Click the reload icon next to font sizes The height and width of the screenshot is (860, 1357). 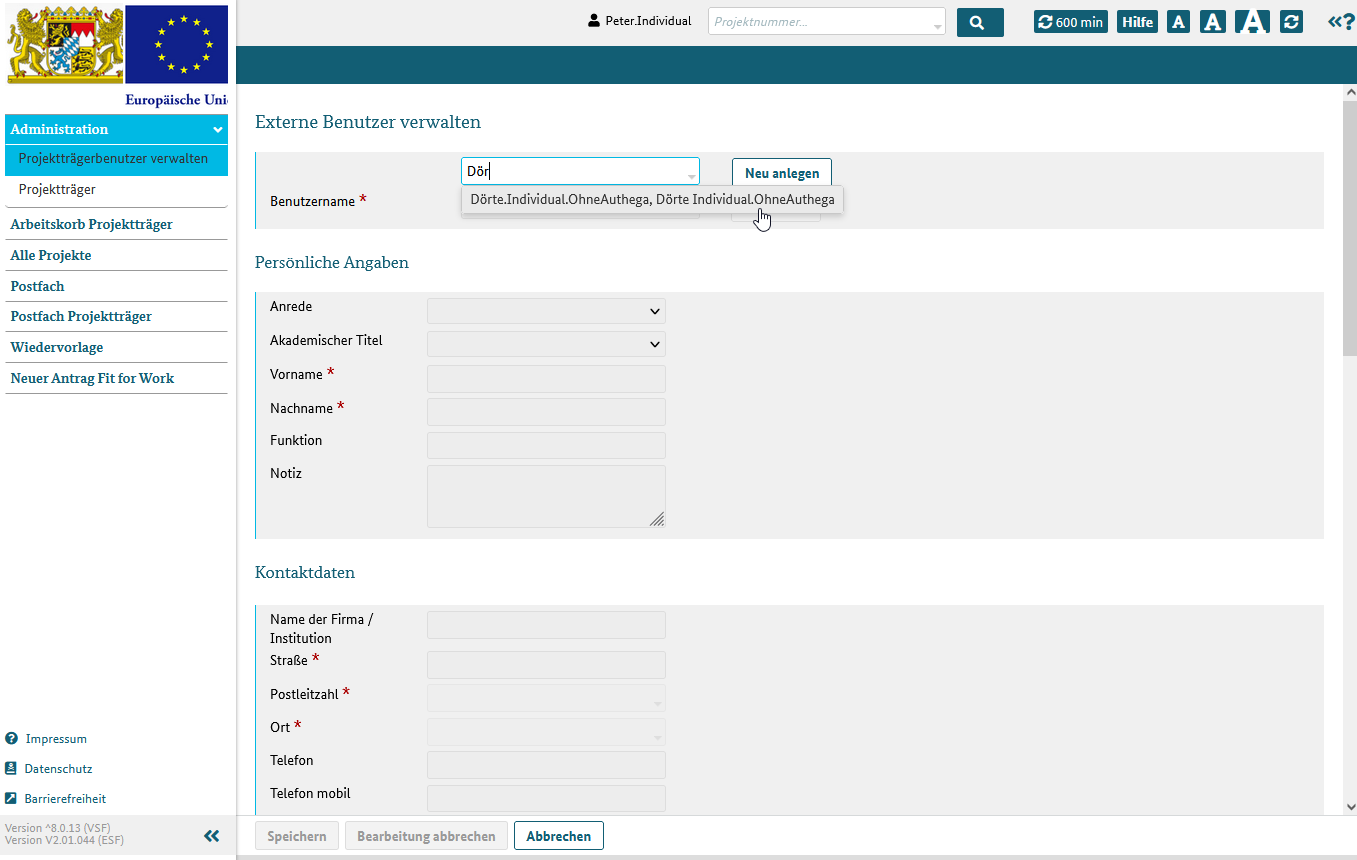1291,22
